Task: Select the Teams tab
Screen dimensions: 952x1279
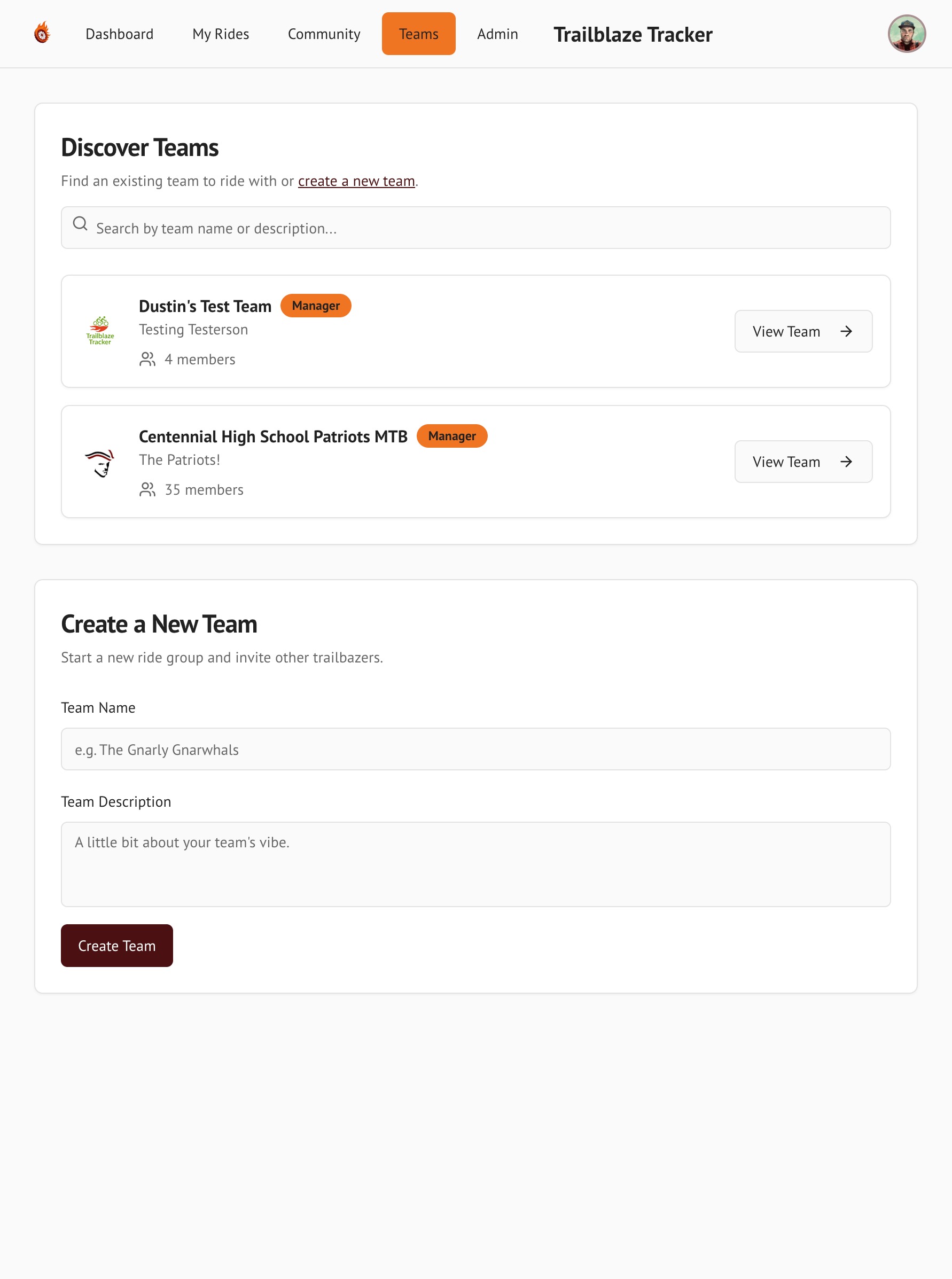Action: (418, 34)
